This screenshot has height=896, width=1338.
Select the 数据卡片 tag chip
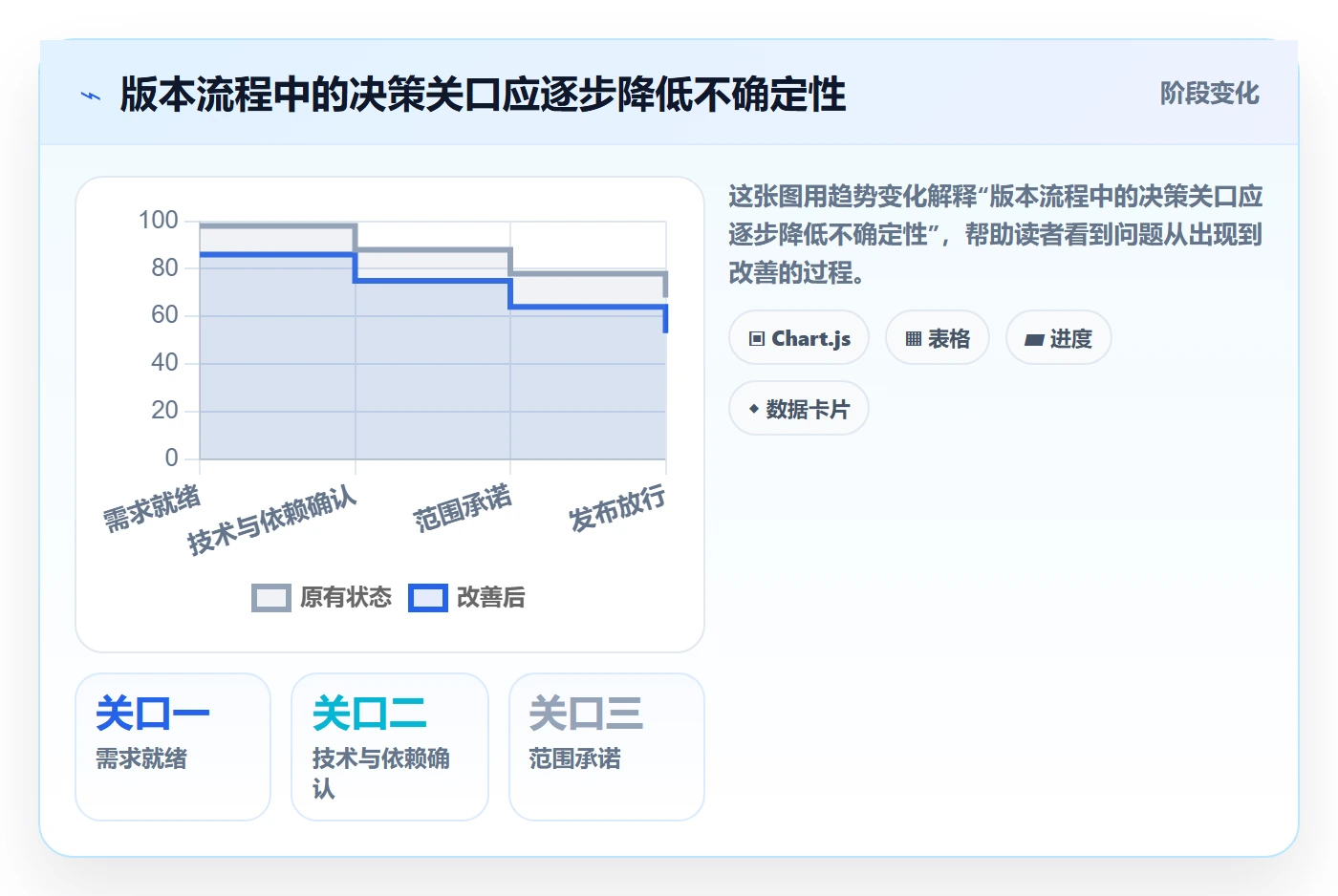799,409
